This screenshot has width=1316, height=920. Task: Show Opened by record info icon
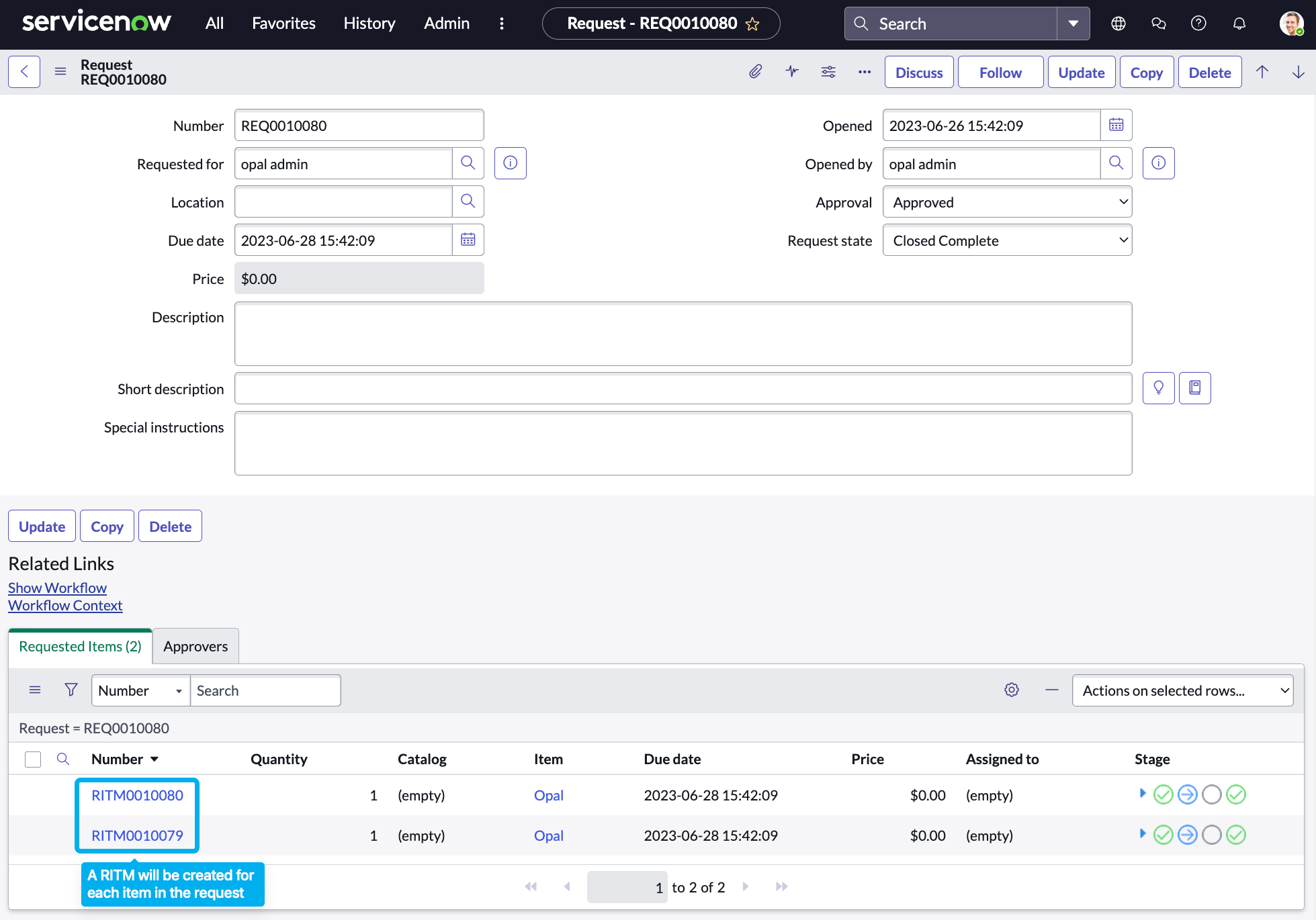pyautogui.click(x=1158, y=163)
